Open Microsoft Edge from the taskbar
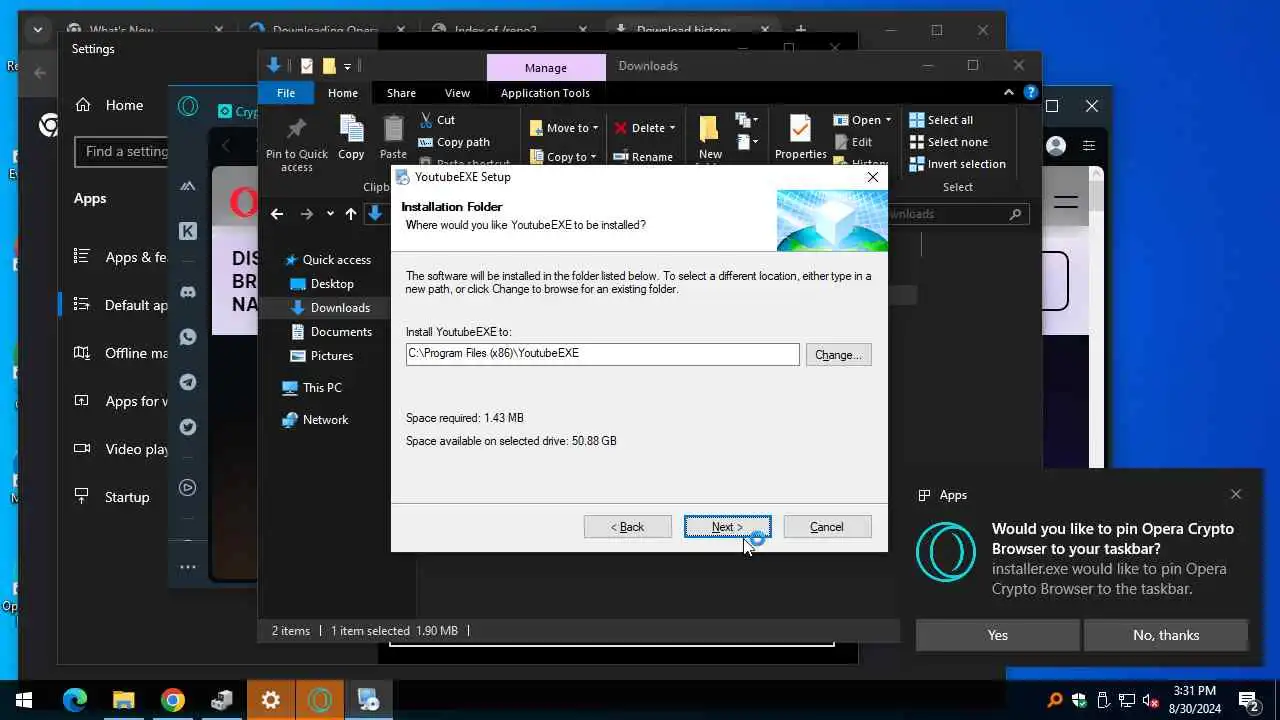The height and width of the screenshot is (720, 1280). 75,700
